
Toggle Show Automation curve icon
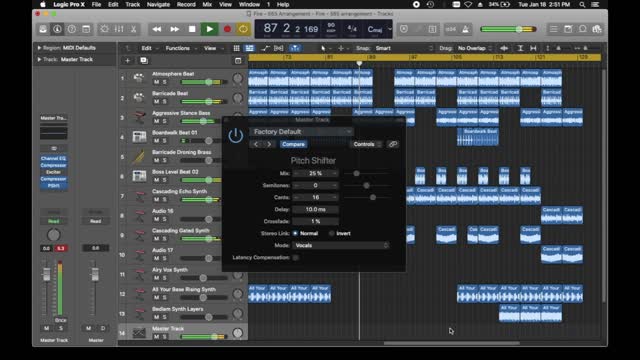point(265,48)
